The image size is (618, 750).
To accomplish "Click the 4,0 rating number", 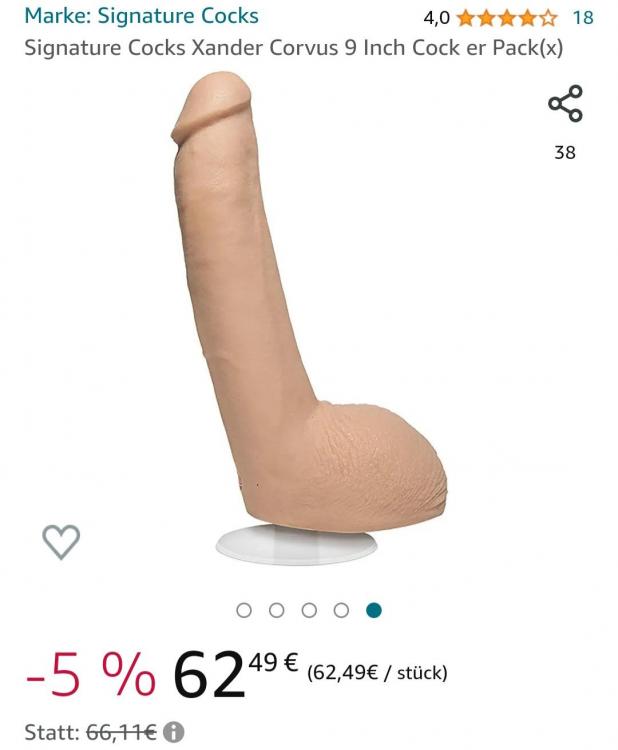I will coord(436,18).
